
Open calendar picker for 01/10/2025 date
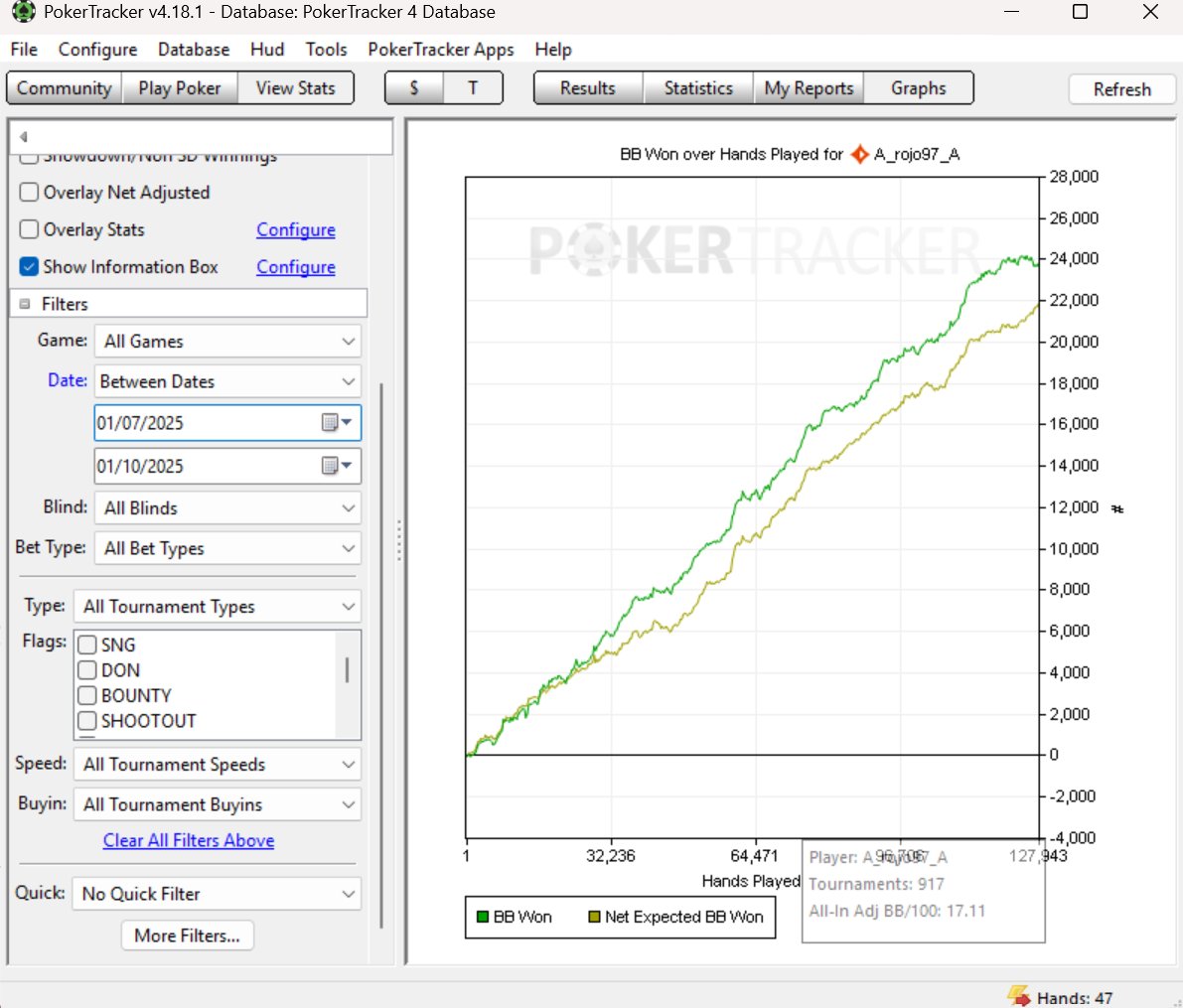point(337,466)
